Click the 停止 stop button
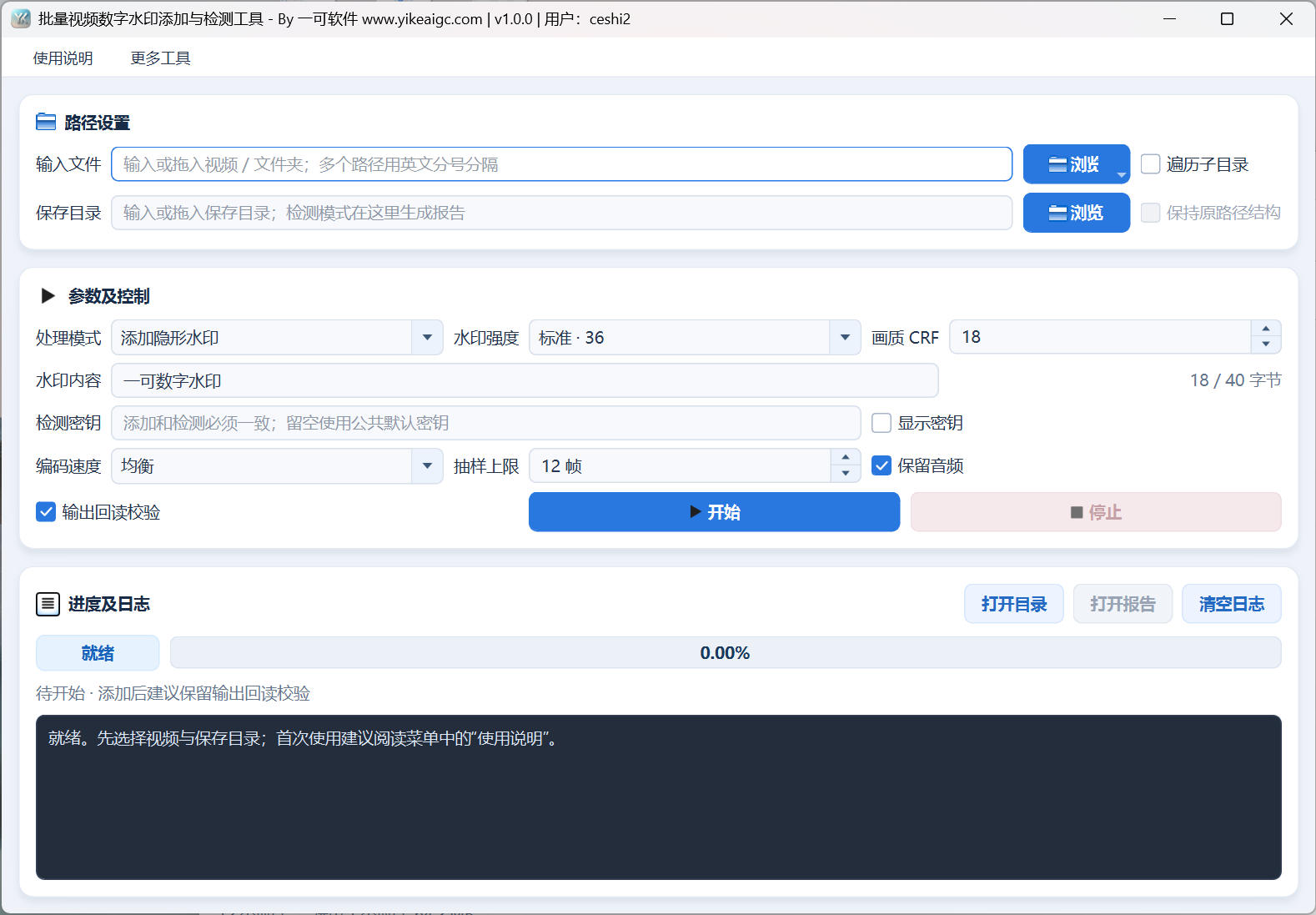This screenshot has height=915, width=1316. (x=1096, y=511)
